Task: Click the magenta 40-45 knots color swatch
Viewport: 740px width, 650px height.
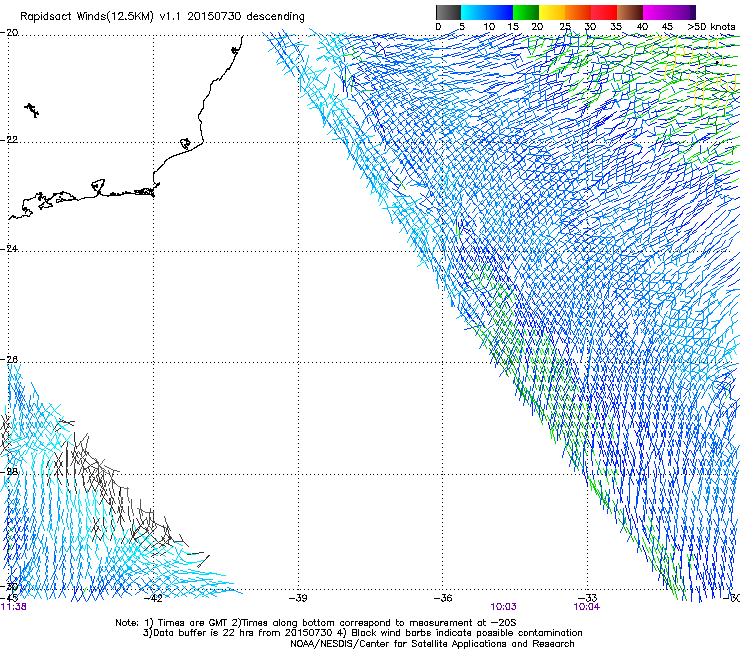Action: (656, 12)
